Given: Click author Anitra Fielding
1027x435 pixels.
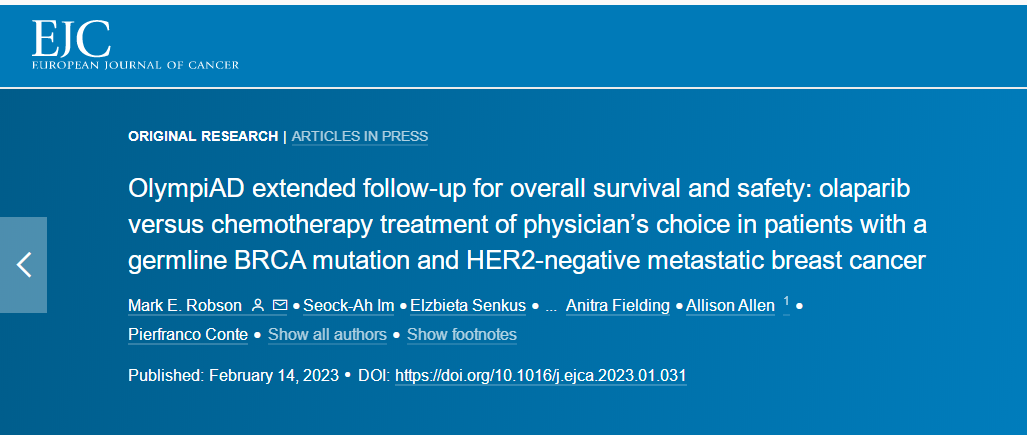Looking at the screenshot, I should pyautogui.click(x=617, y=306).
